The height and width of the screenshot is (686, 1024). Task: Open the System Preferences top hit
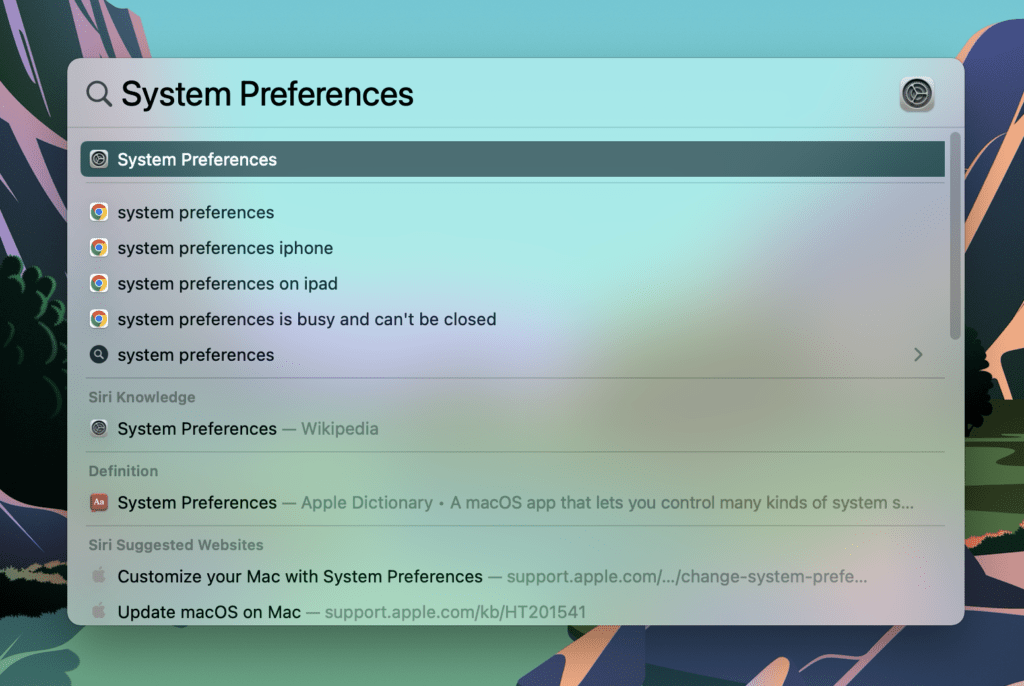[x=513, y=159]
